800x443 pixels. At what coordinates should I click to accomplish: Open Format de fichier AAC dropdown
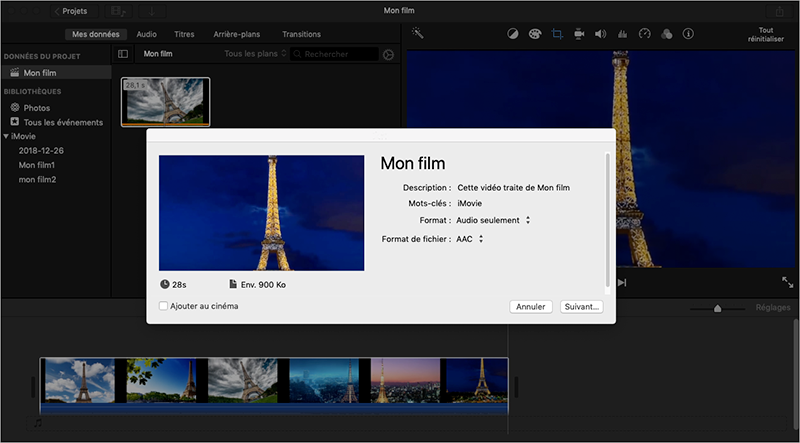(469, 239)
